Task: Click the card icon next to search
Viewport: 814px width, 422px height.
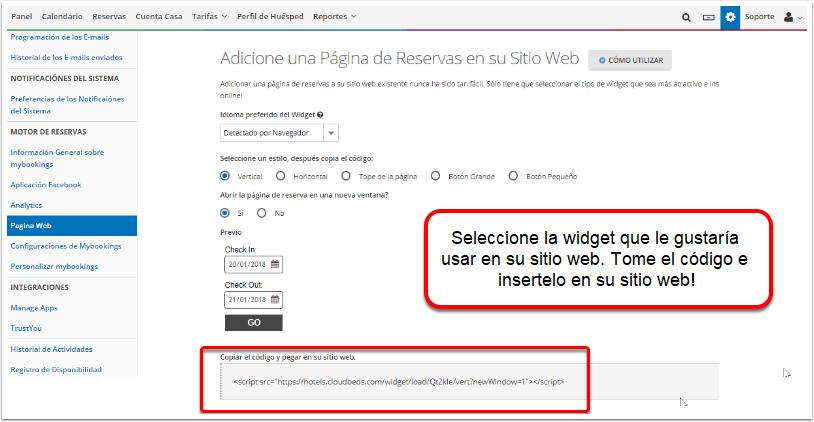Action: click(x=709, y=17)
